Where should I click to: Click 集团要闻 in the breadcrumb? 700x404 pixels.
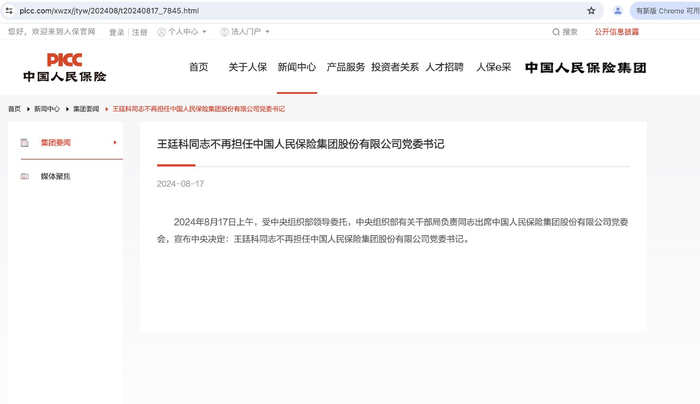86,109
